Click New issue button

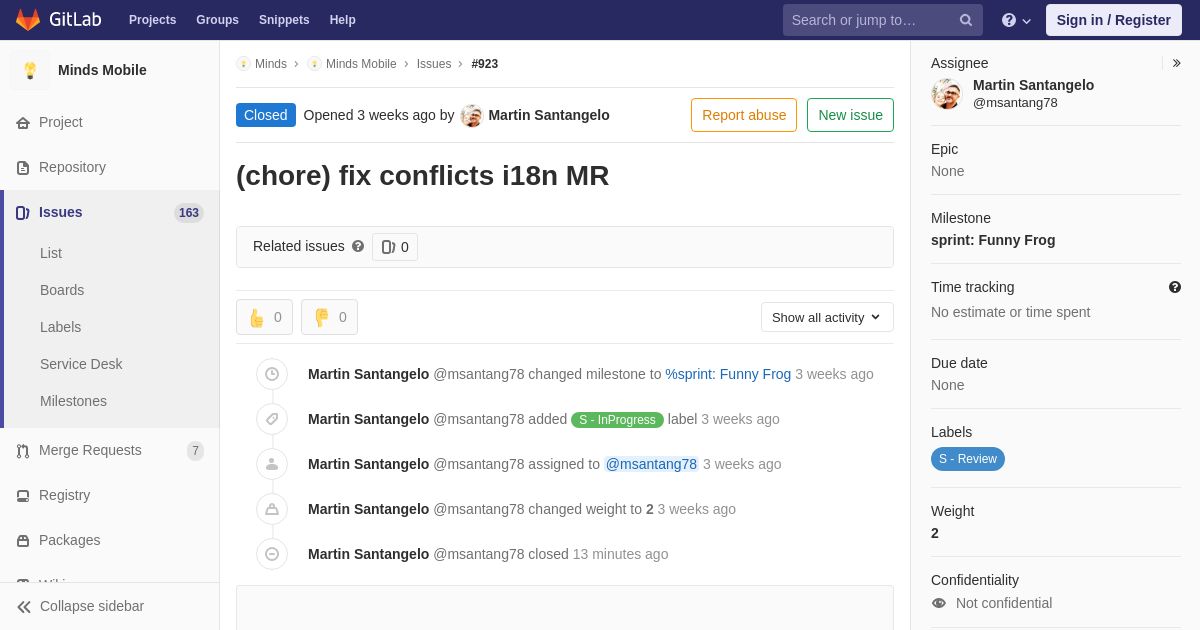[850, 115]
